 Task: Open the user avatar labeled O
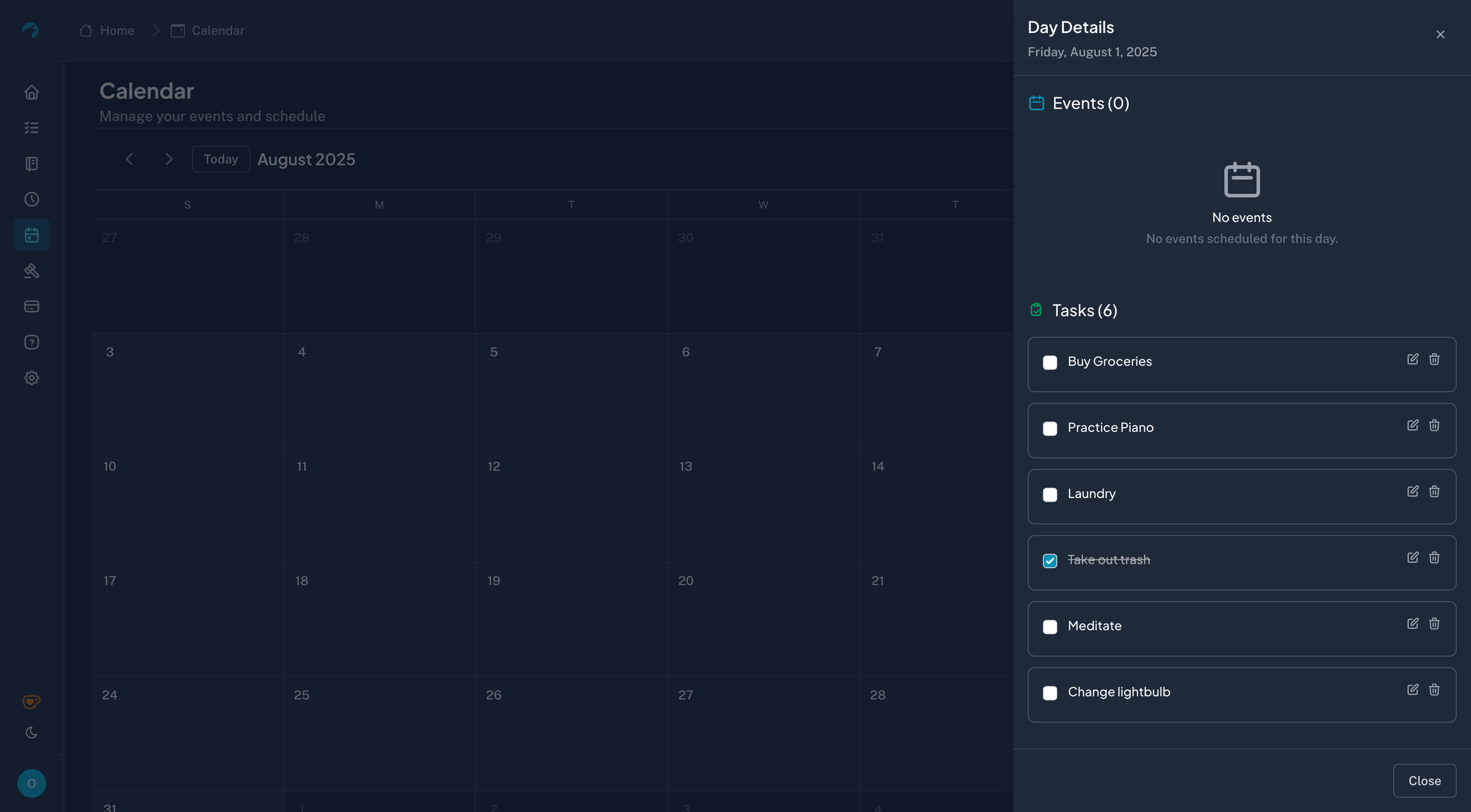coord(31,783)
